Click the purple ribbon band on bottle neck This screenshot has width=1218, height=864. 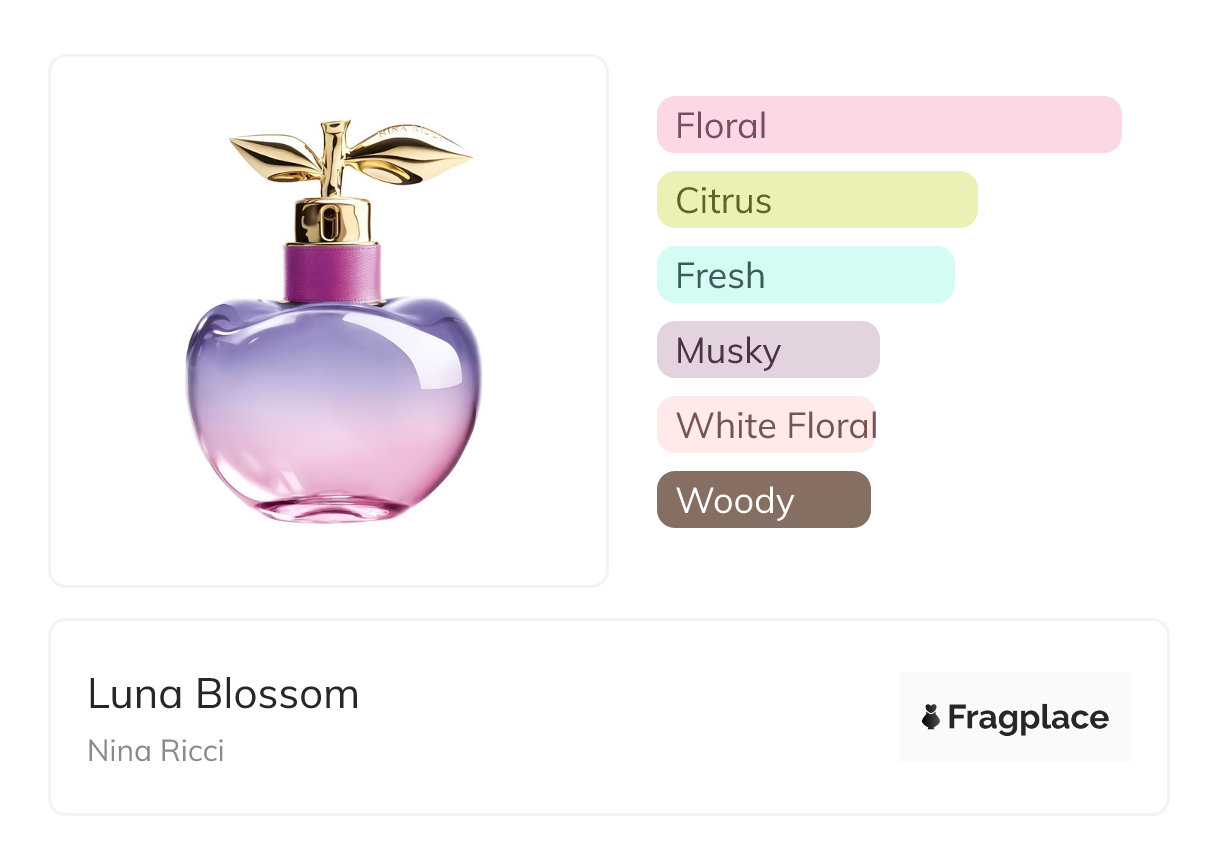click(x=333, y=273)
